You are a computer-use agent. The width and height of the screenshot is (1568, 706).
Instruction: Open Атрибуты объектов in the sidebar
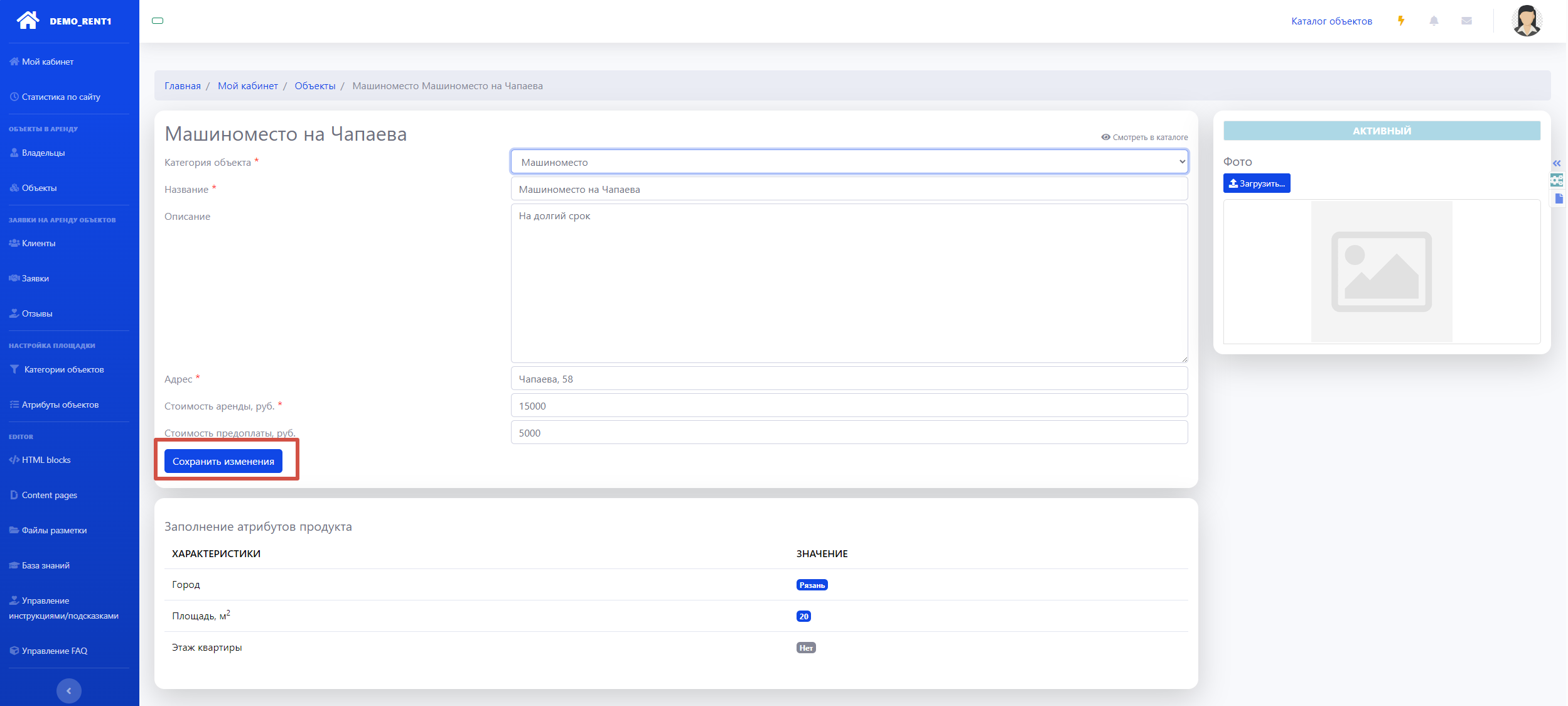click(60, 405)
